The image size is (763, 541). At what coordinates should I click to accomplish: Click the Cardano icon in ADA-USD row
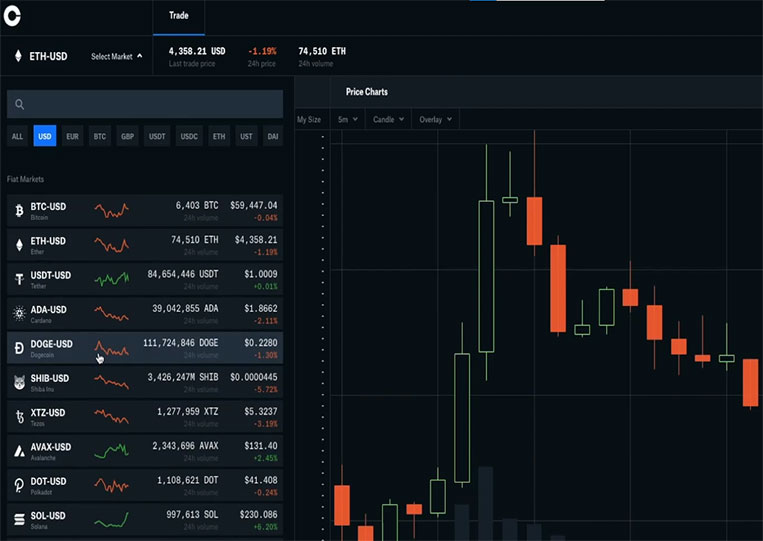[x=19, y=313]
